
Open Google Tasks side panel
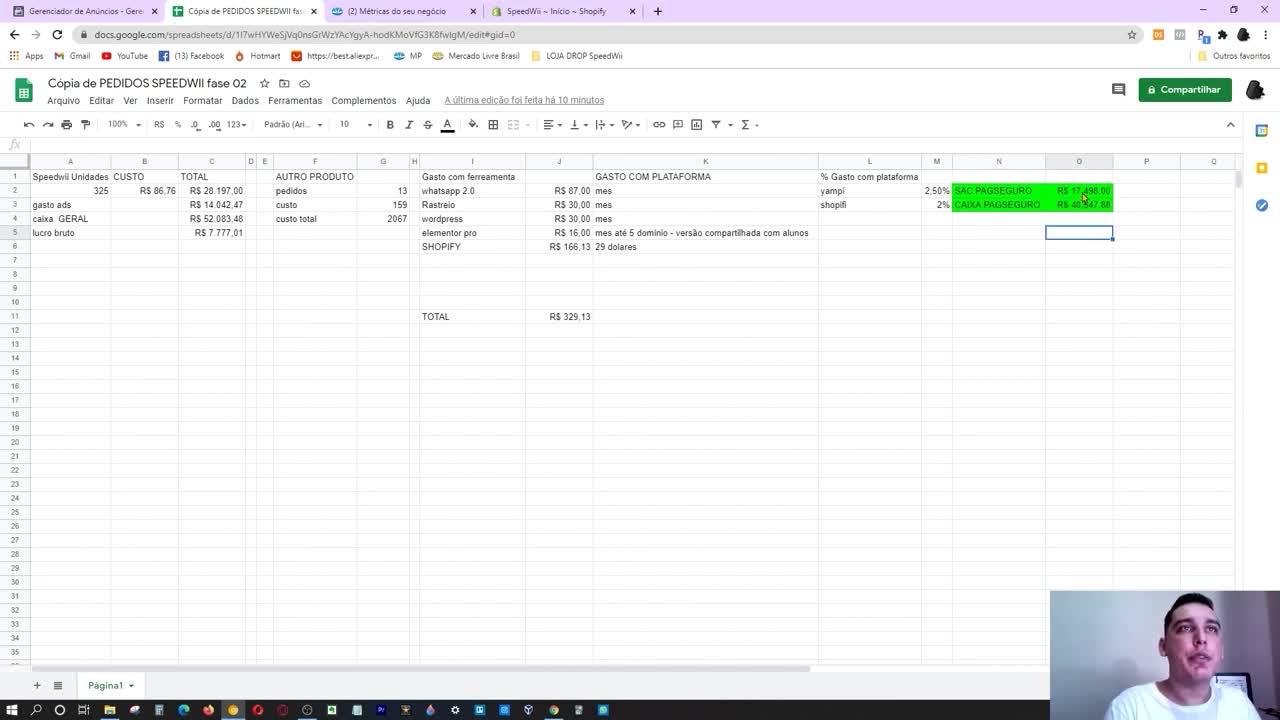1262,205
